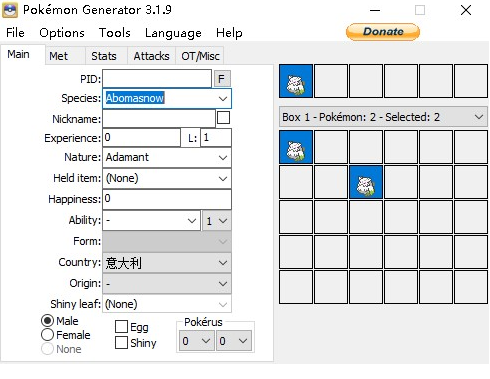Image resolution: width=490 pixels, height=379 pixels.
Task: Open the Shiny leaf dropdown
Action: coord(167,304)
